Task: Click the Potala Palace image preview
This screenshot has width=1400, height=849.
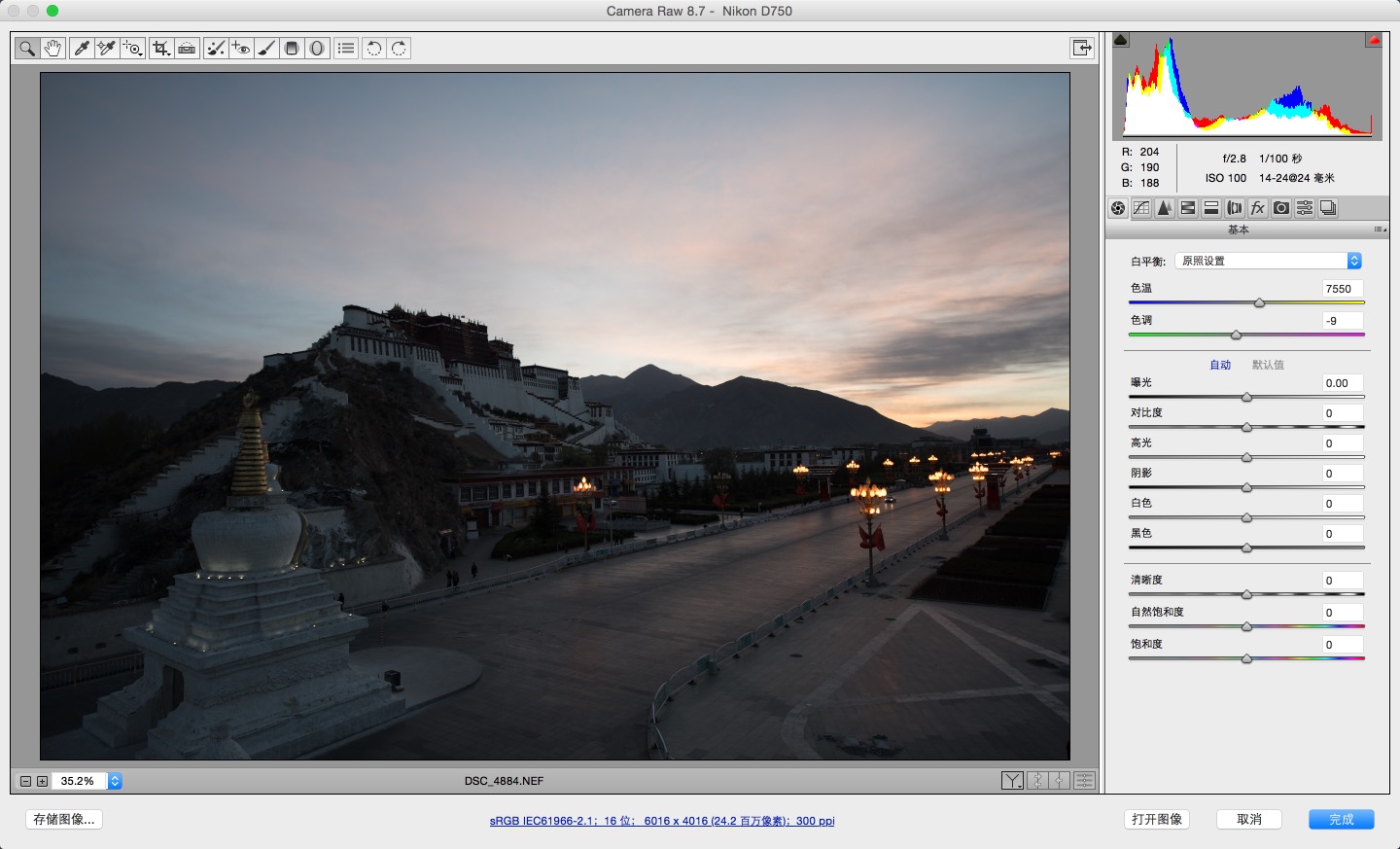Action: [555, 416]
